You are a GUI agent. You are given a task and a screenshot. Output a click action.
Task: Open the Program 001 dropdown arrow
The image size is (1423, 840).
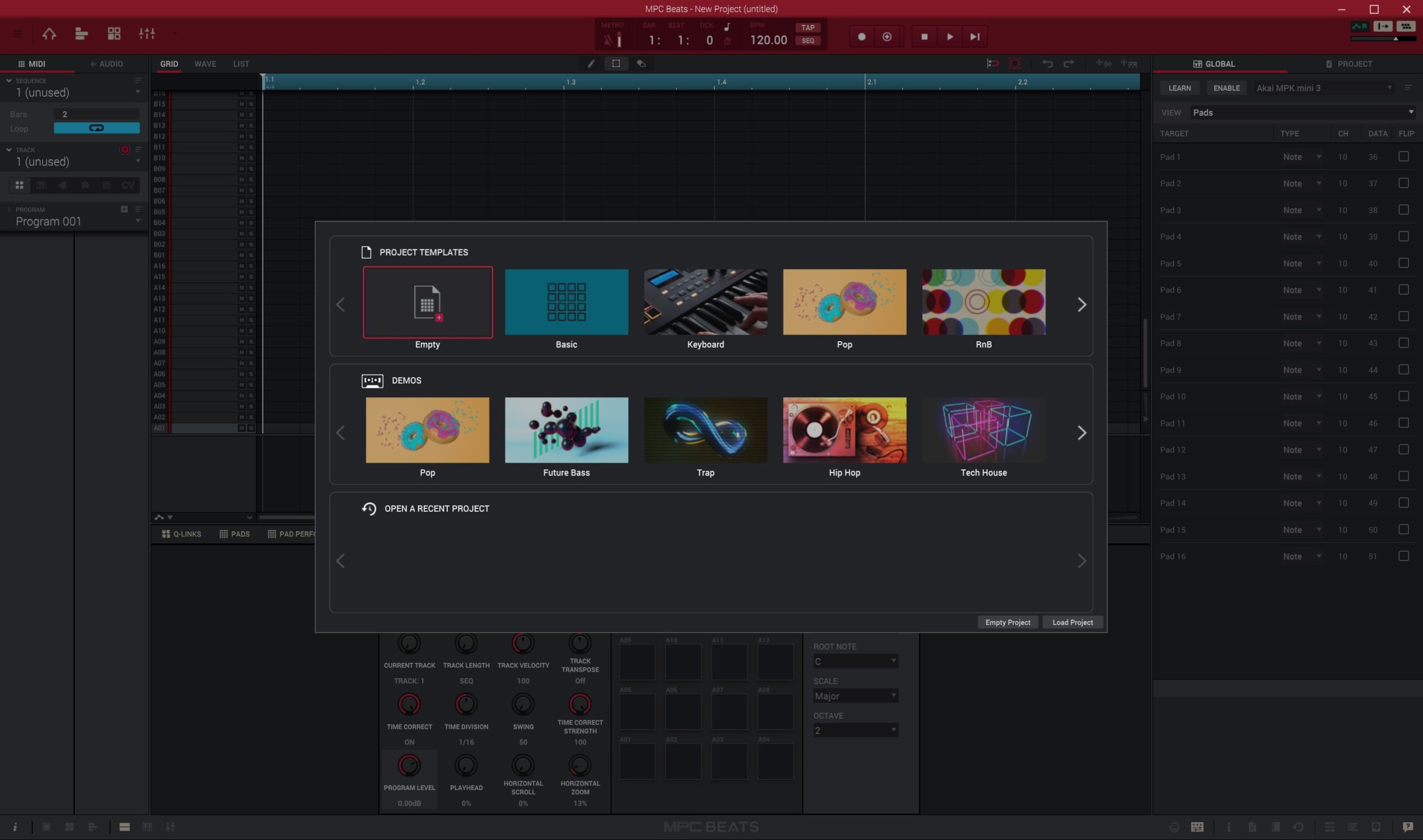point(138,221)
